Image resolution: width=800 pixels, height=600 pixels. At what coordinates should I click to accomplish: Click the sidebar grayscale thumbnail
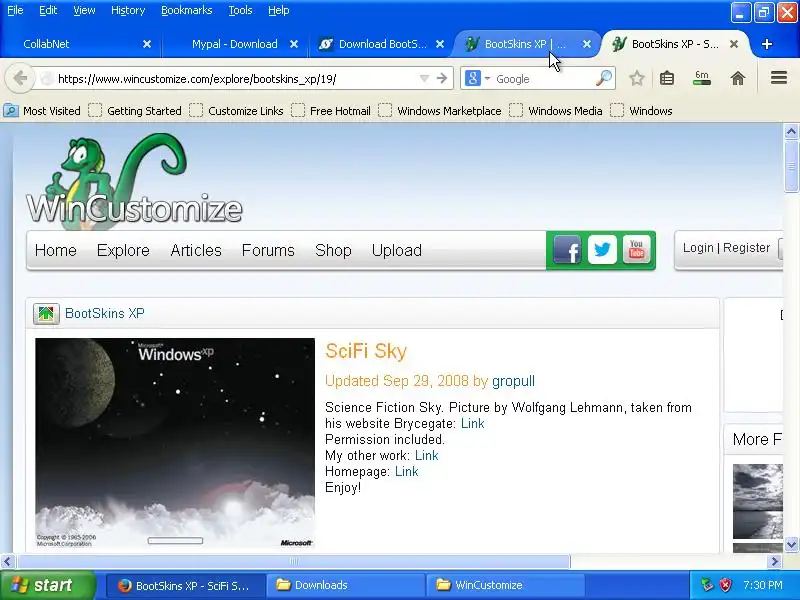pos(758,501)
